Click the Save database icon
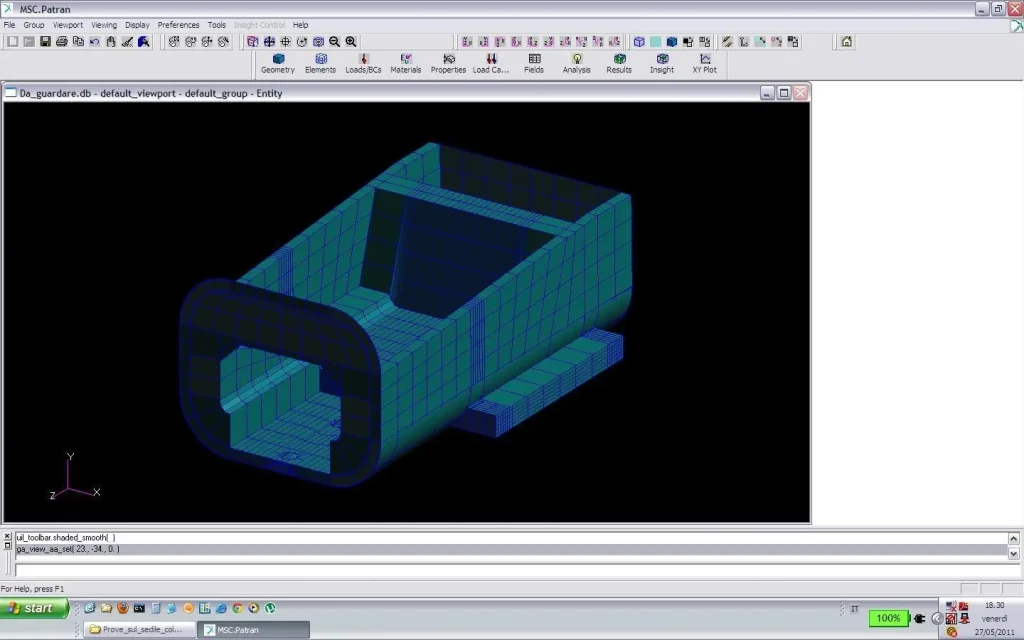The height and width of the screenshot is (640, 1024). coord(45,42)
